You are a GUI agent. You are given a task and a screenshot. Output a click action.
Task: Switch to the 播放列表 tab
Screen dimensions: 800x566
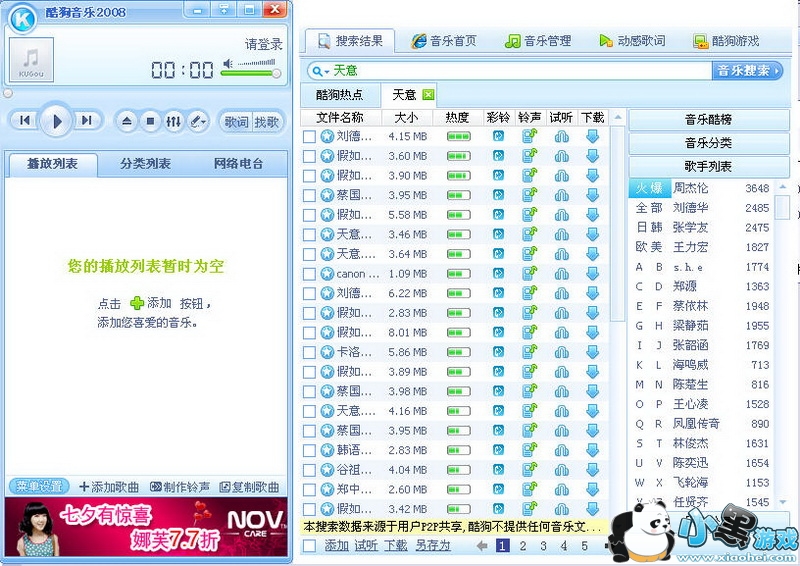(52, 164)
